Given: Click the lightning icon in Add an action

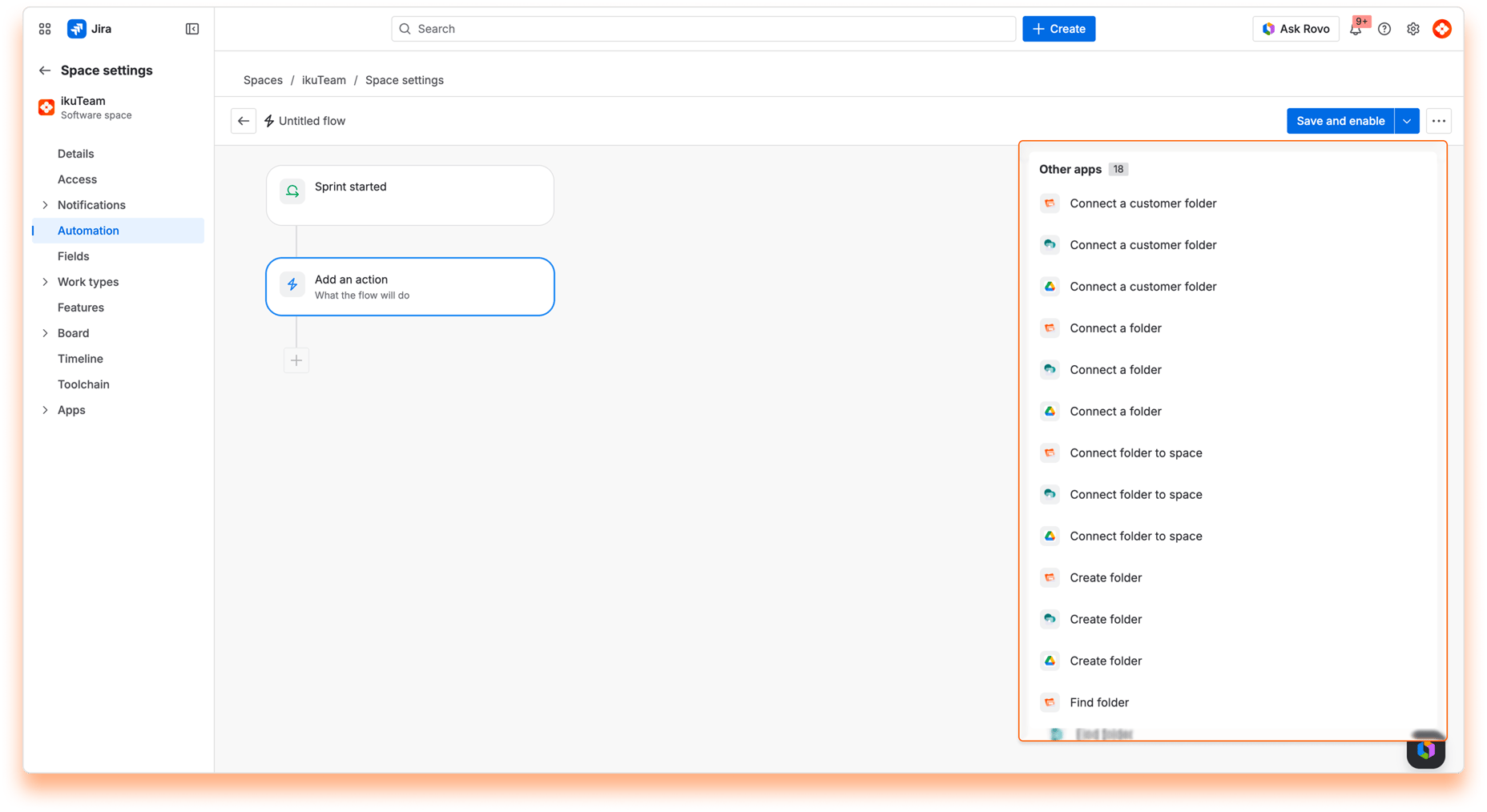Looking at the screenshot, I should coord(292,284).
